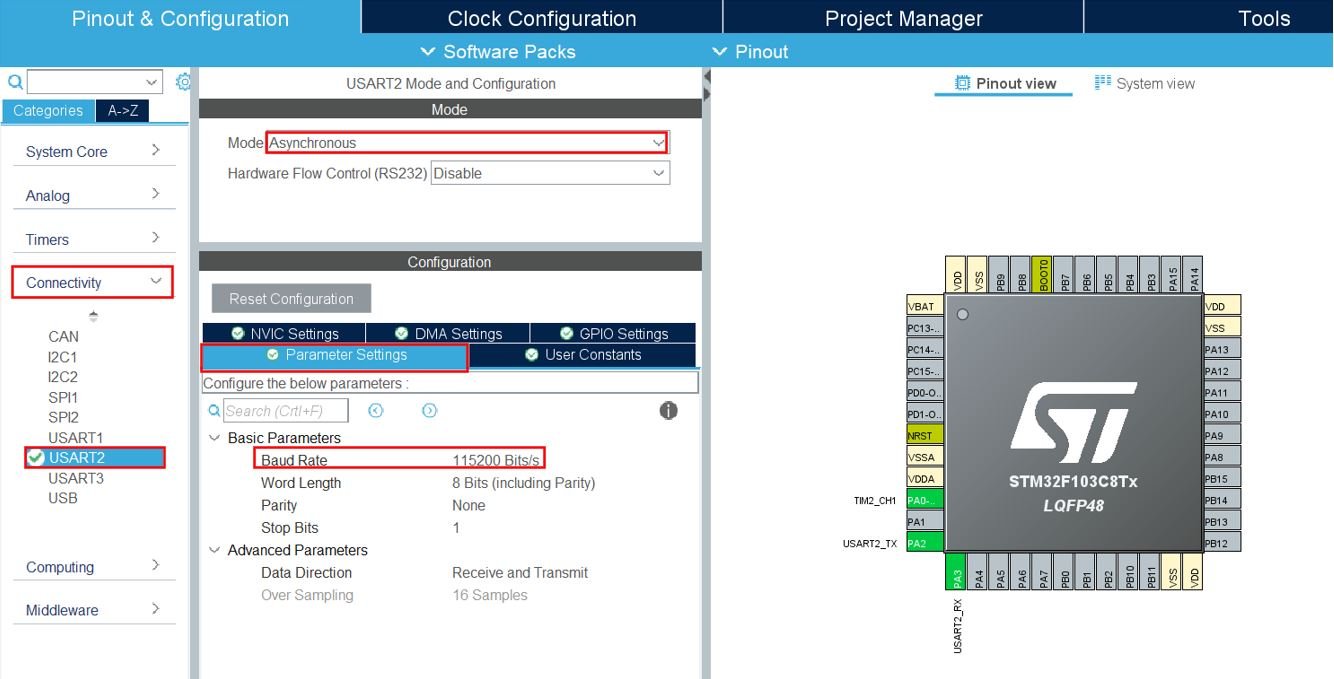Click the Reset Configuration button
The image size is (1334, 679).
tap(291, 299)
